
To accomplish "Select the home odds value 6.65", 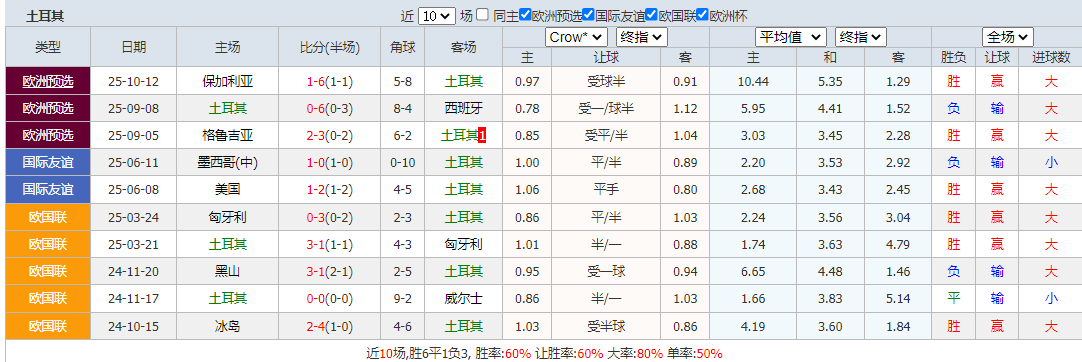I will click(x=753, y=272).
